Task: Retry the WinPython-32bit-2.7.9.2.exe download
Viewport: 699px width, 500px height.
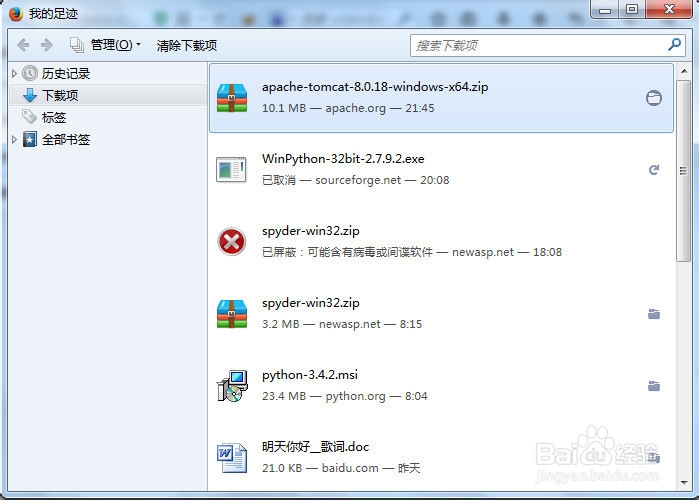Action: (654, 170)
